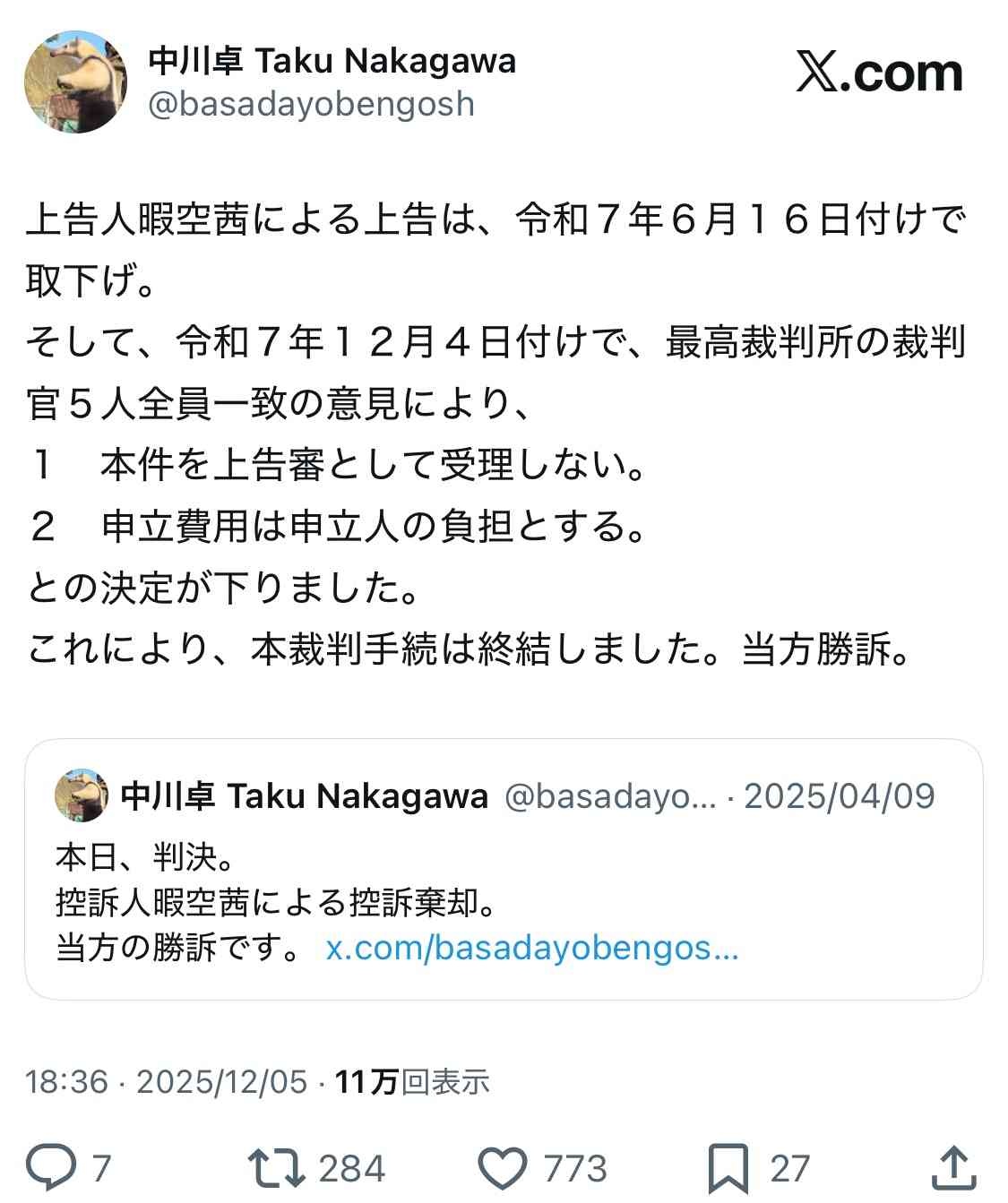Click the 中川卓 Taku Nakagawa username

click(332, 63)
